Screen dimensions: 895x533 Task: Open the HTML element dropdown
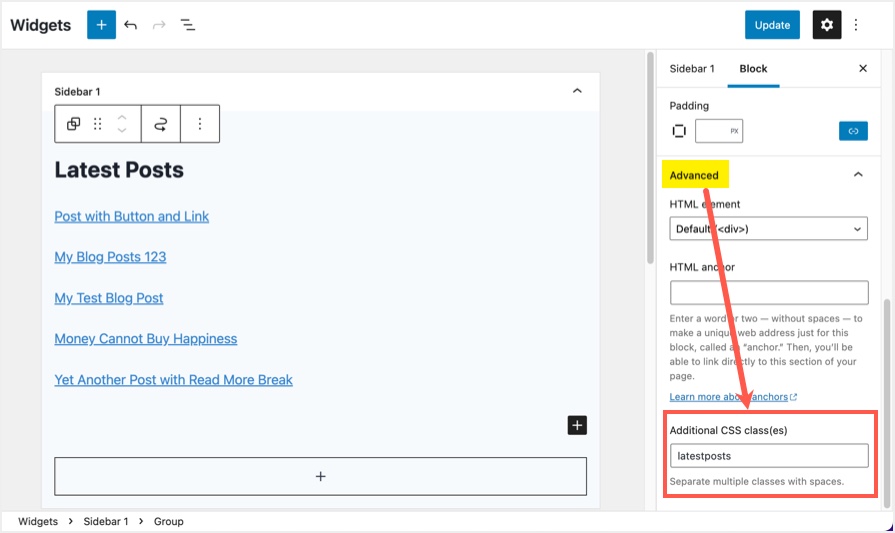[768, 229]
